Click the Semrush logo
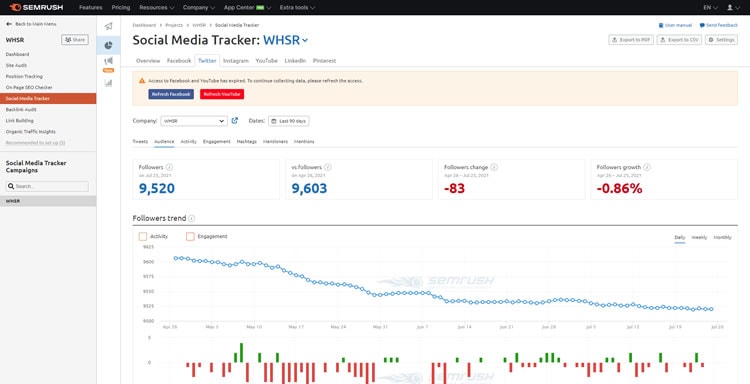This screenshot has height=384, width=750. (36, 7)
